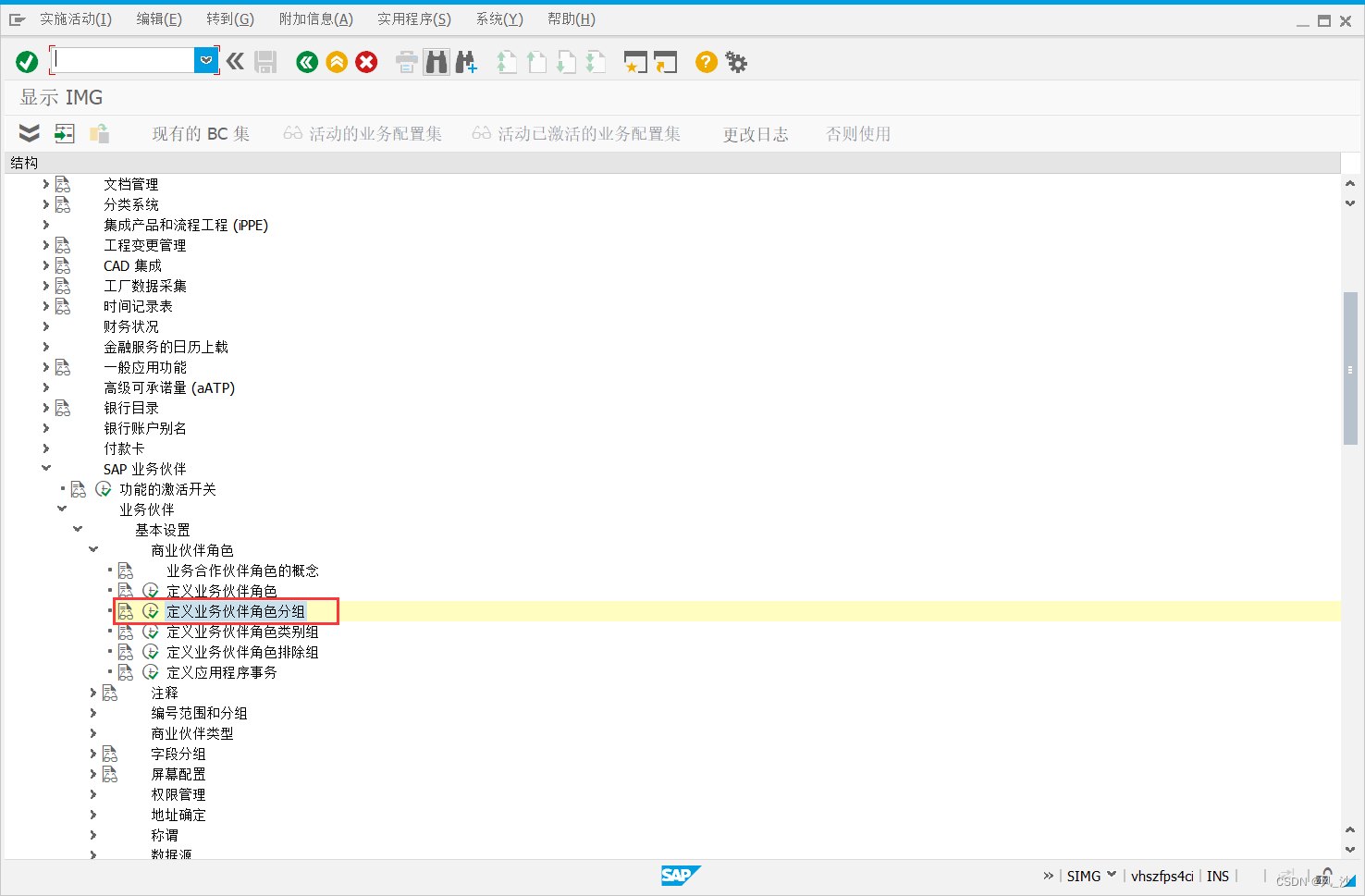Click the red Cancel X icon
1365x896 pixels.
coord(366,62)
